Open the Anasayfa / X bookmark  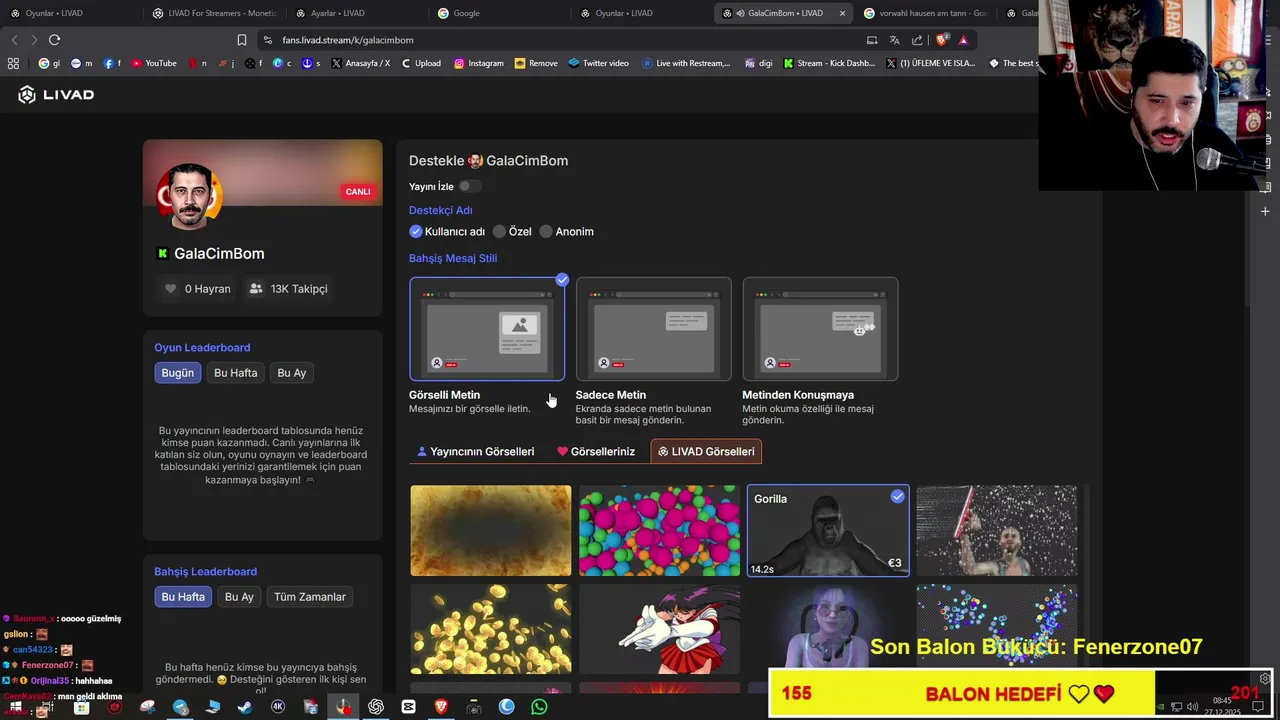click(360, 63)
